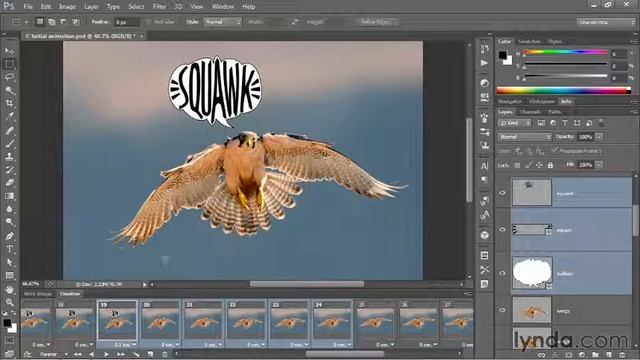Open the Opacity slider dropdown arrow

599,137
